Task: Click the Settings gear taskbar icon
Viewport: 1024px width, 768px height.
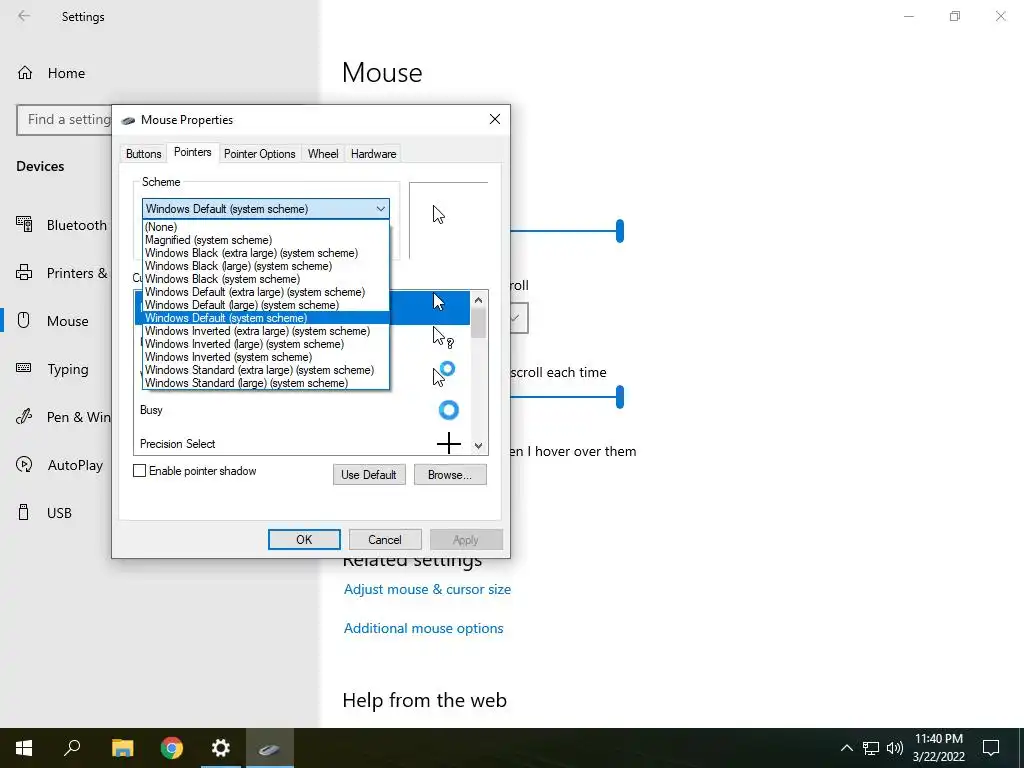Action: click(221, 748)
